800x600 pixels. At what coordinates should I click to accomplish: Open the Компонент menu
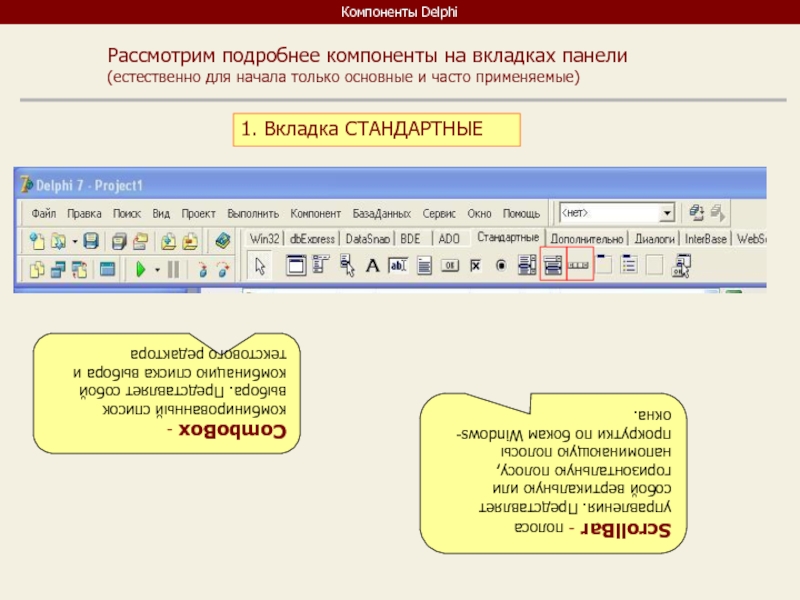(x=315, y=213)
